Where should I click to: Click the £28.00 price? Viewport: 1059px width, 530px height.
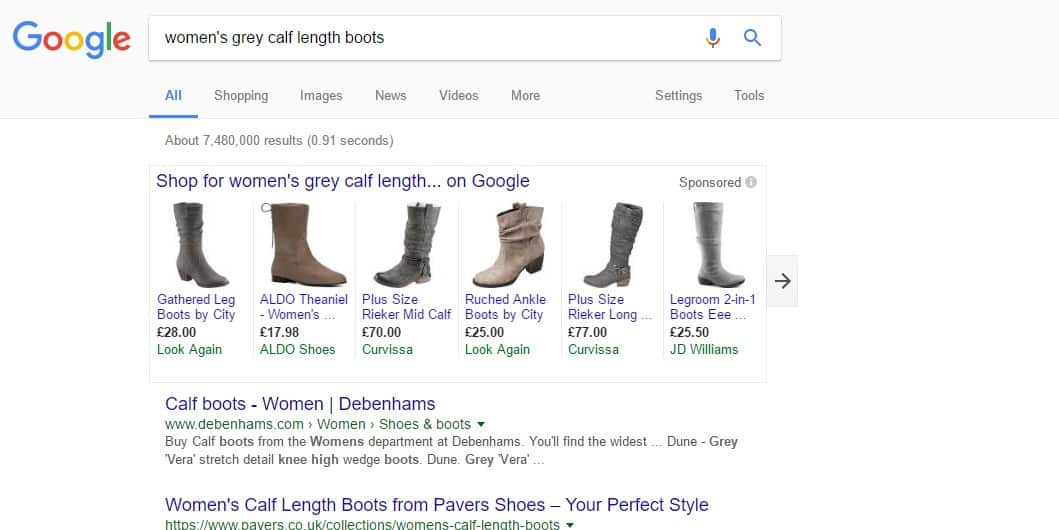[x=176, y=332]
